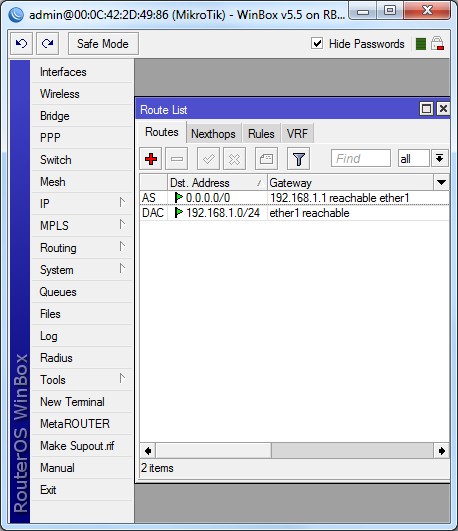Click the Find search field

(361, 158)
